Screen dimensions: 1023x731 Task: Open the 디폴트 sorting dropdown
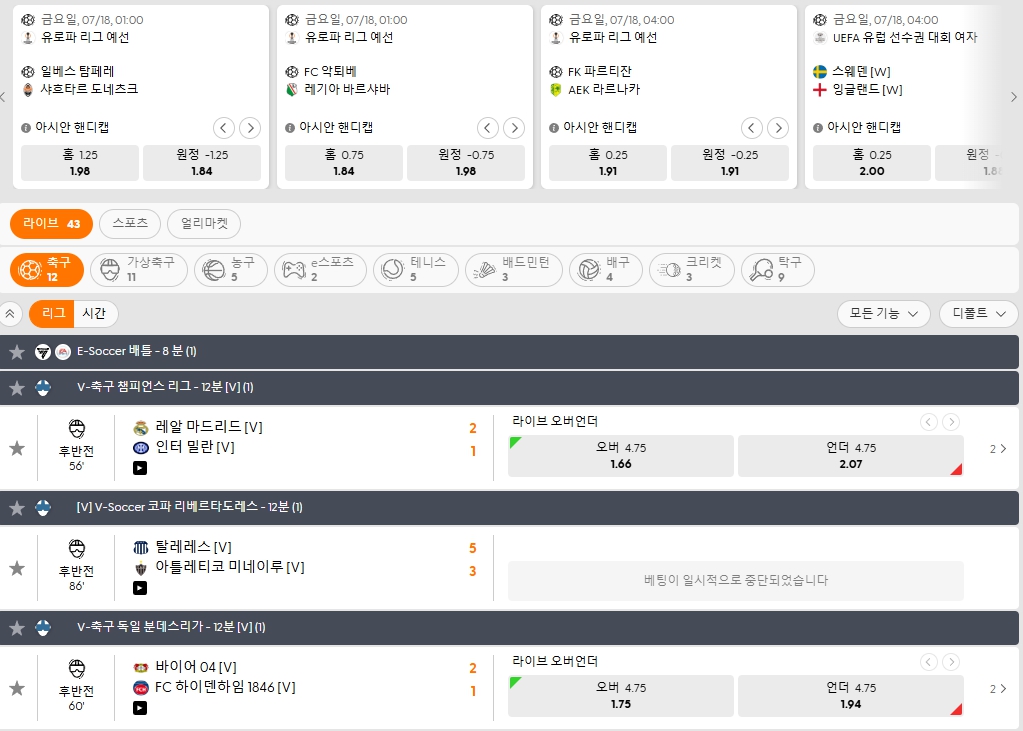tap(977, 313)
